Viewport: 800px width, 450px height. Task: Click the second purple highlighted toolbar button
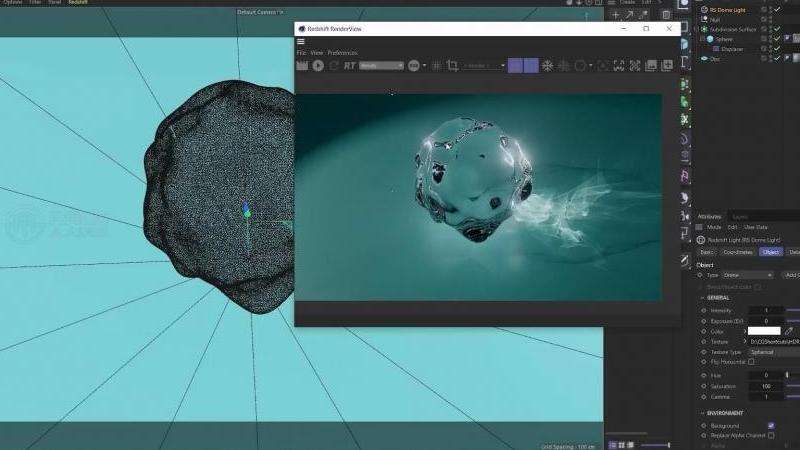[x=531, y=65]
